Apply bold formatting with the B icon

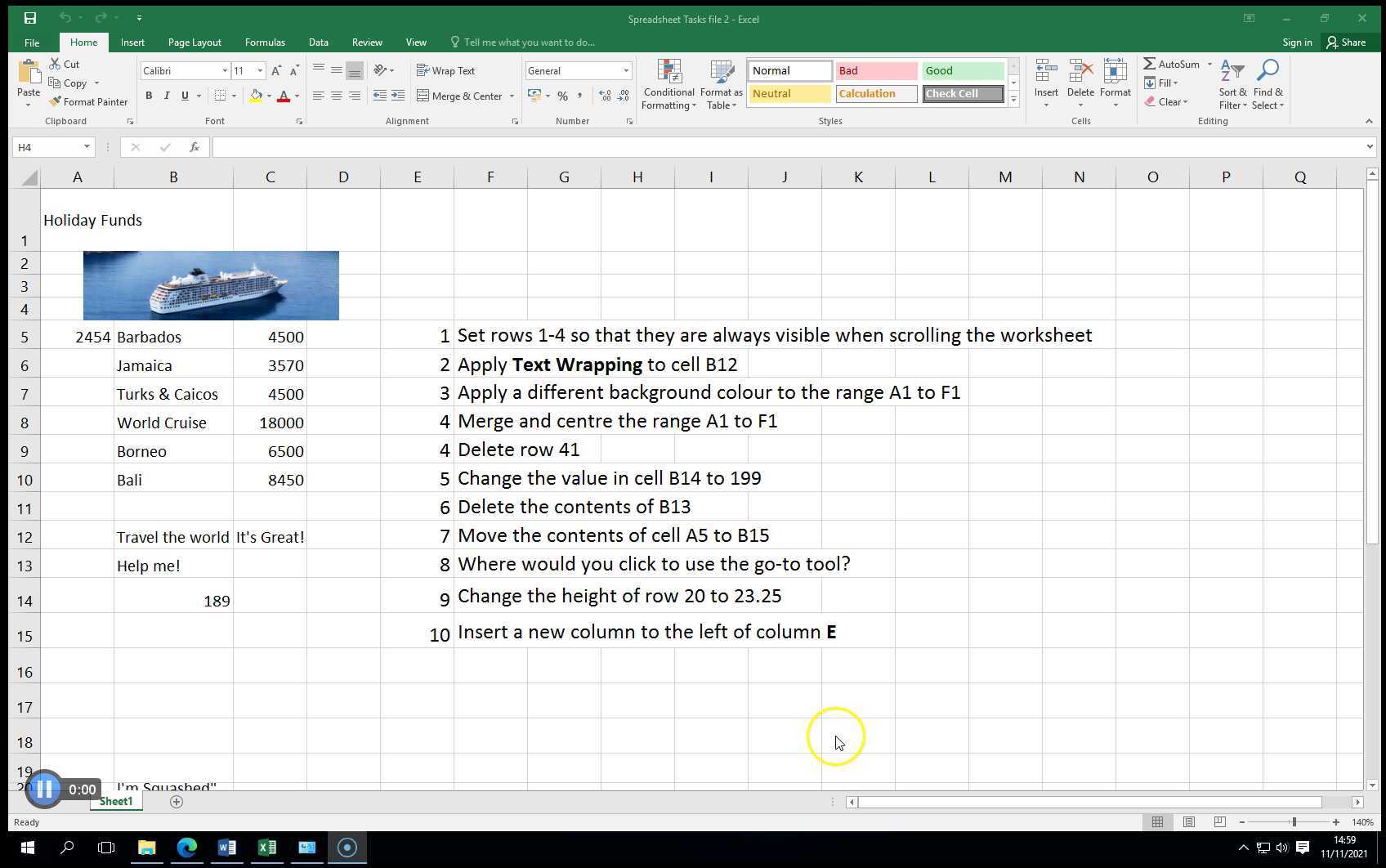click(x=149, y=96)
